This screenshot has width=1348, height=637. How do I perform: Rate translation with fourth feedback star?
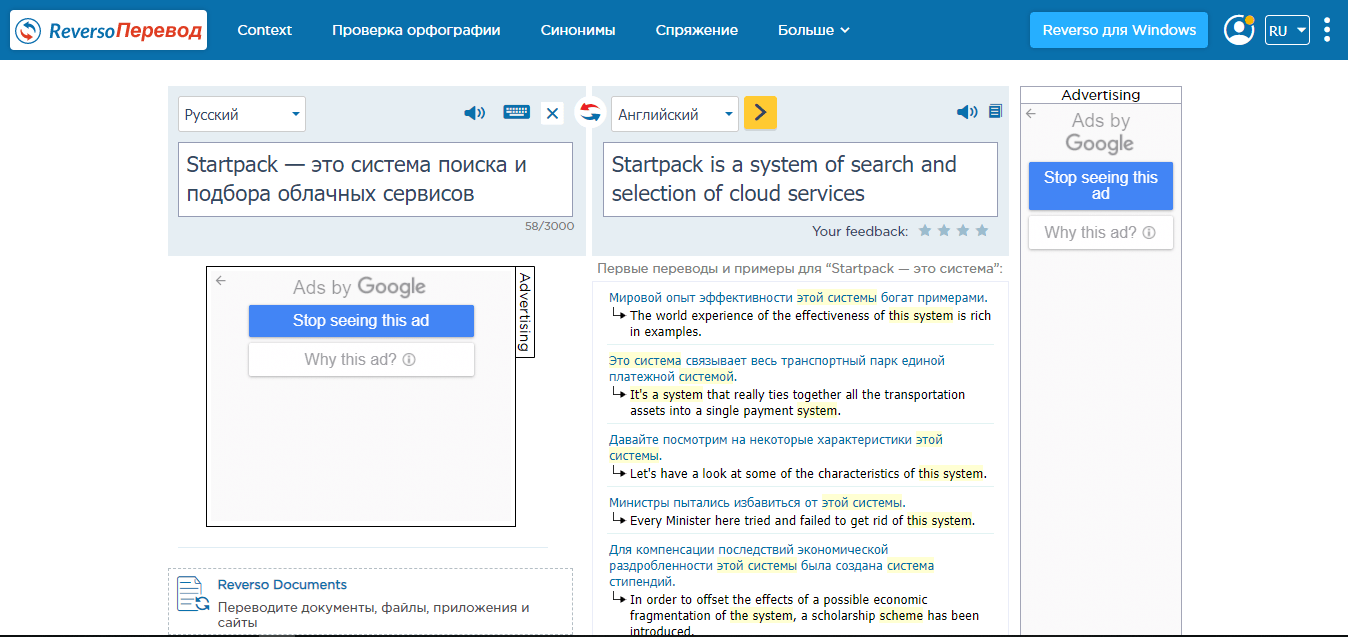982,231
